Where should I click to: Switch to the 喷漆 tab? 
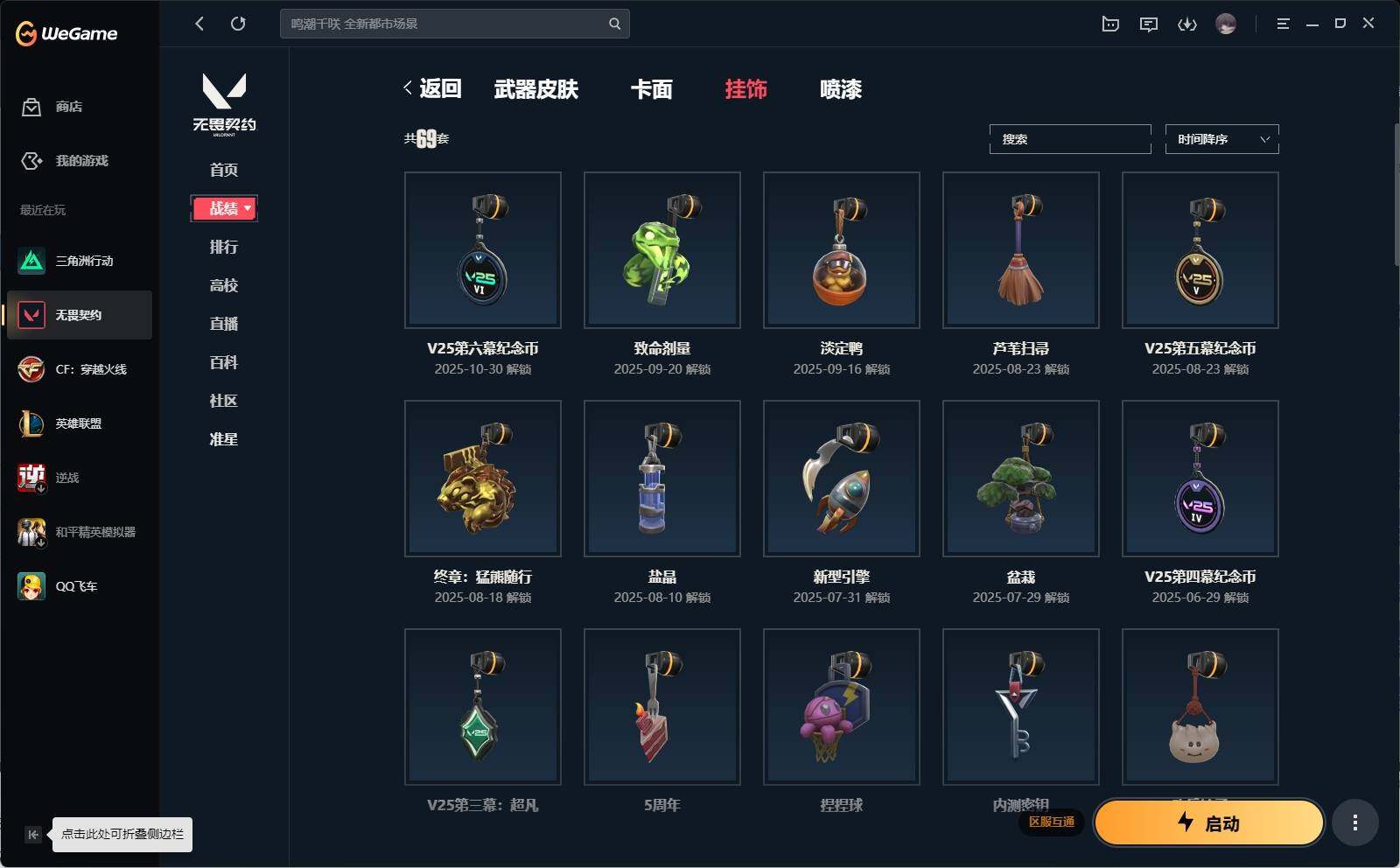tap(841, 89)
